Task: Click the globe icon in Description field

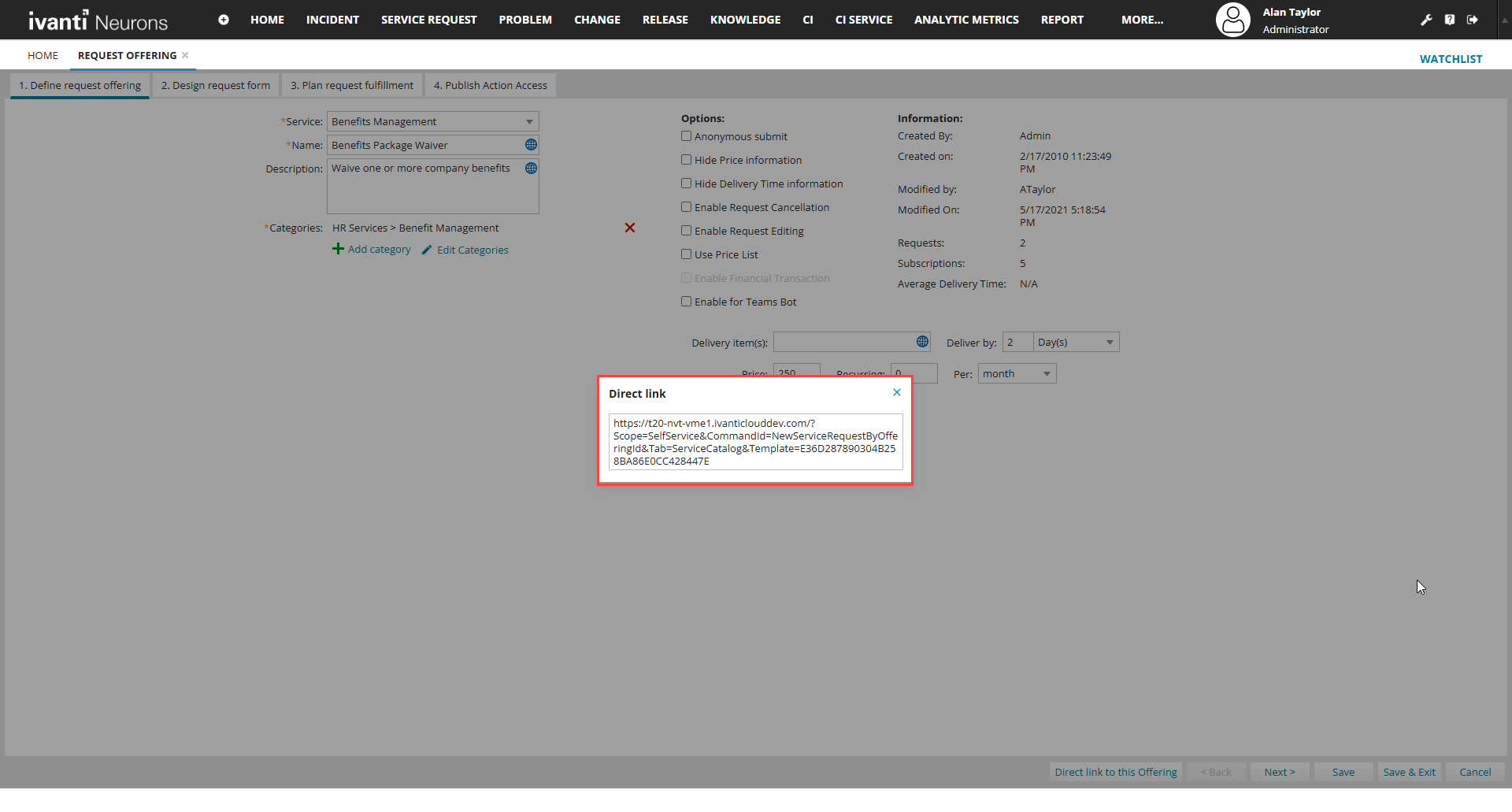Action: 531,169
